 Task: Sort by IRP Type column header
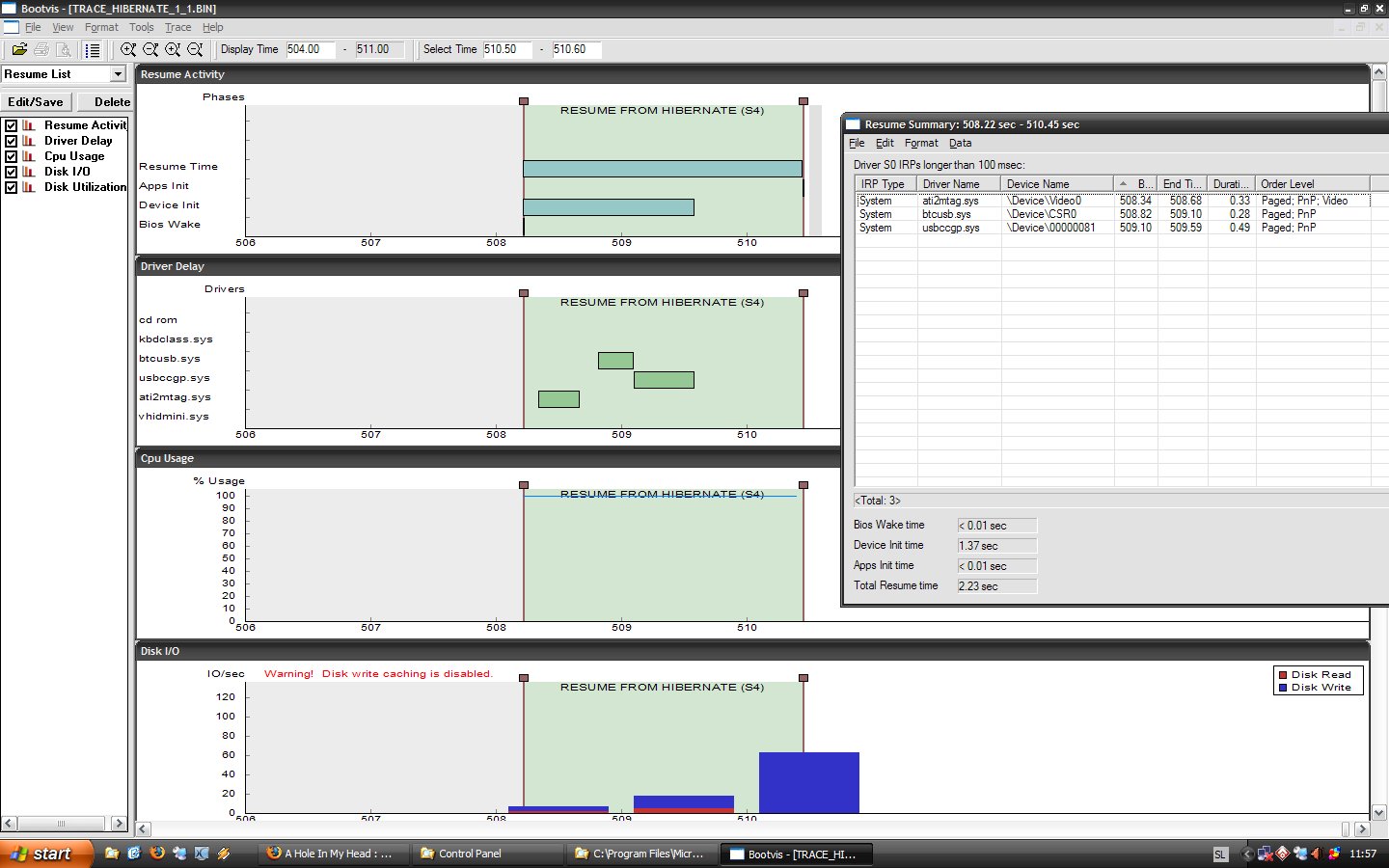[885, 183]
